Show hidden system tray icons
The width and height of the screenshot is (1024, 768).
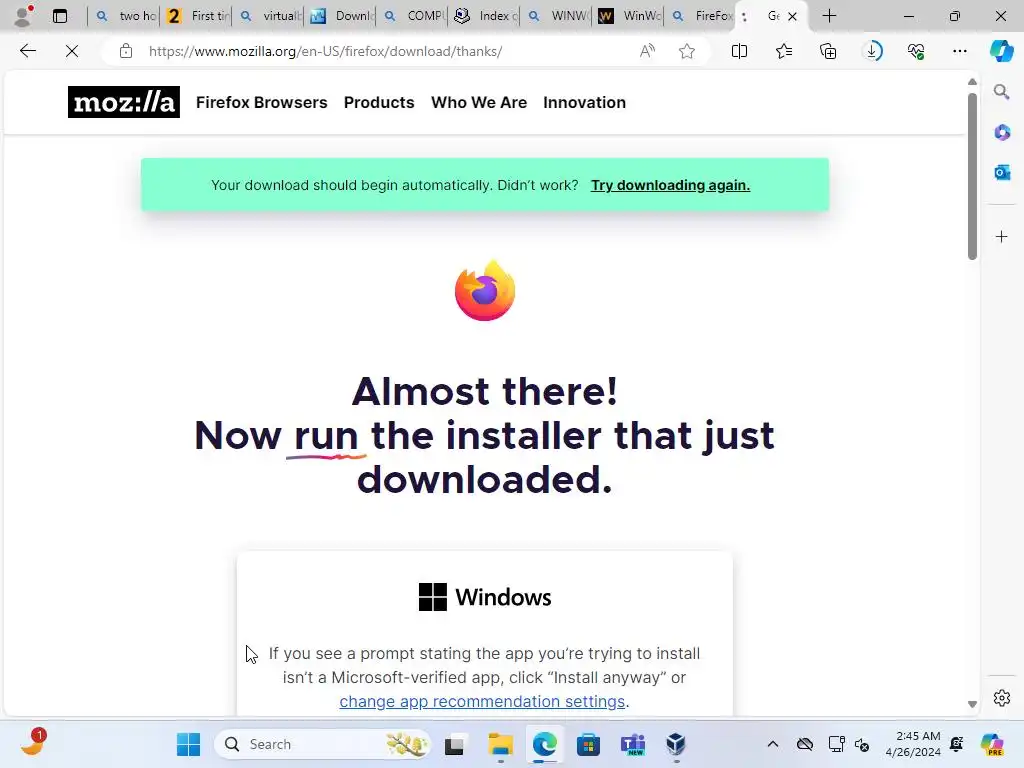tap(773, 744)
